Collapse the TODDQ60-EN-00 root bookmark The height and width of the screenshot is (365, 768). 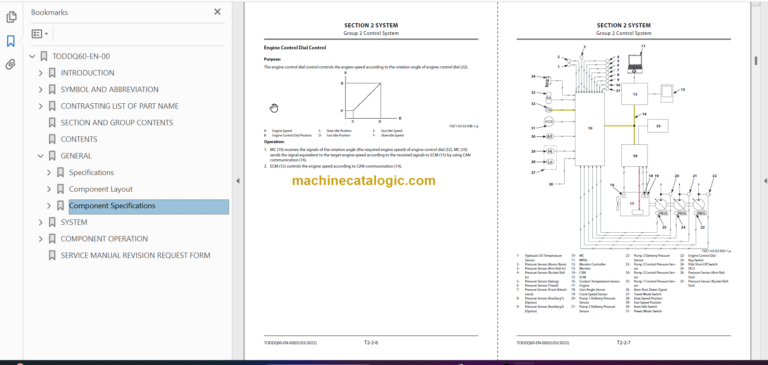(x=32, y=56)
